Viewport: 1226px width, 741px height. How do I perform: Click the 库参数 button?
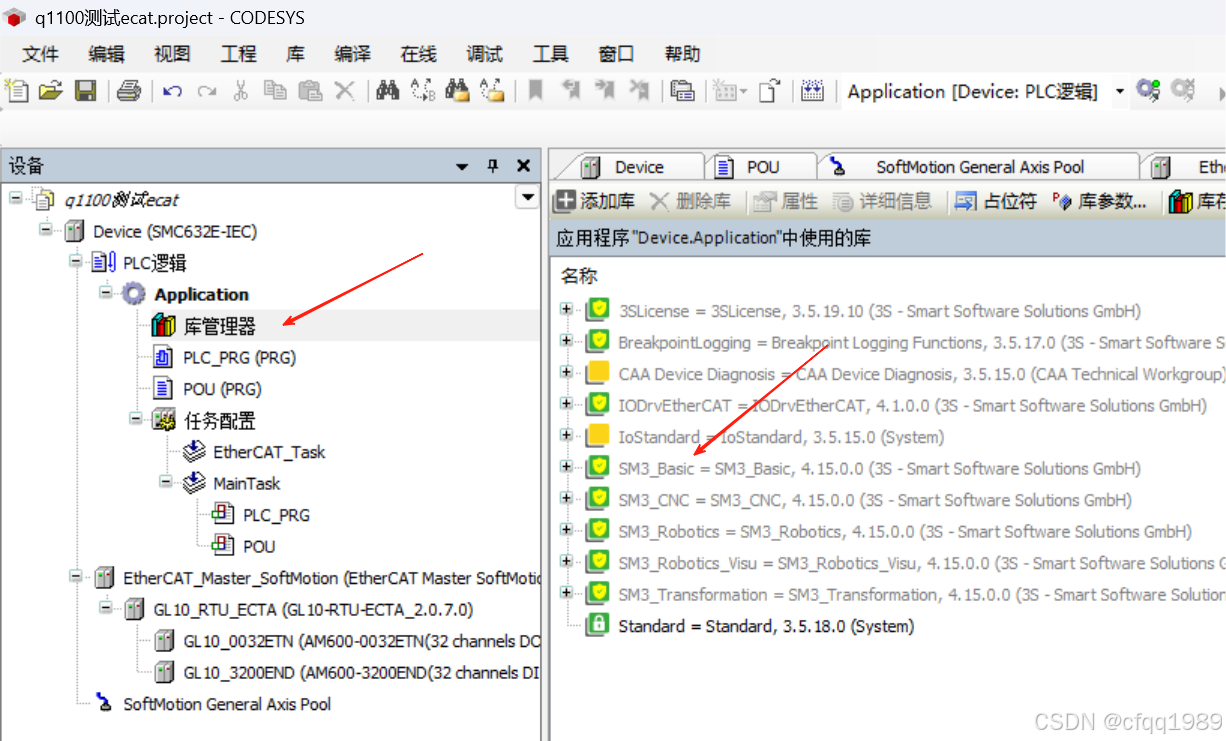[x=1100, y=202]
